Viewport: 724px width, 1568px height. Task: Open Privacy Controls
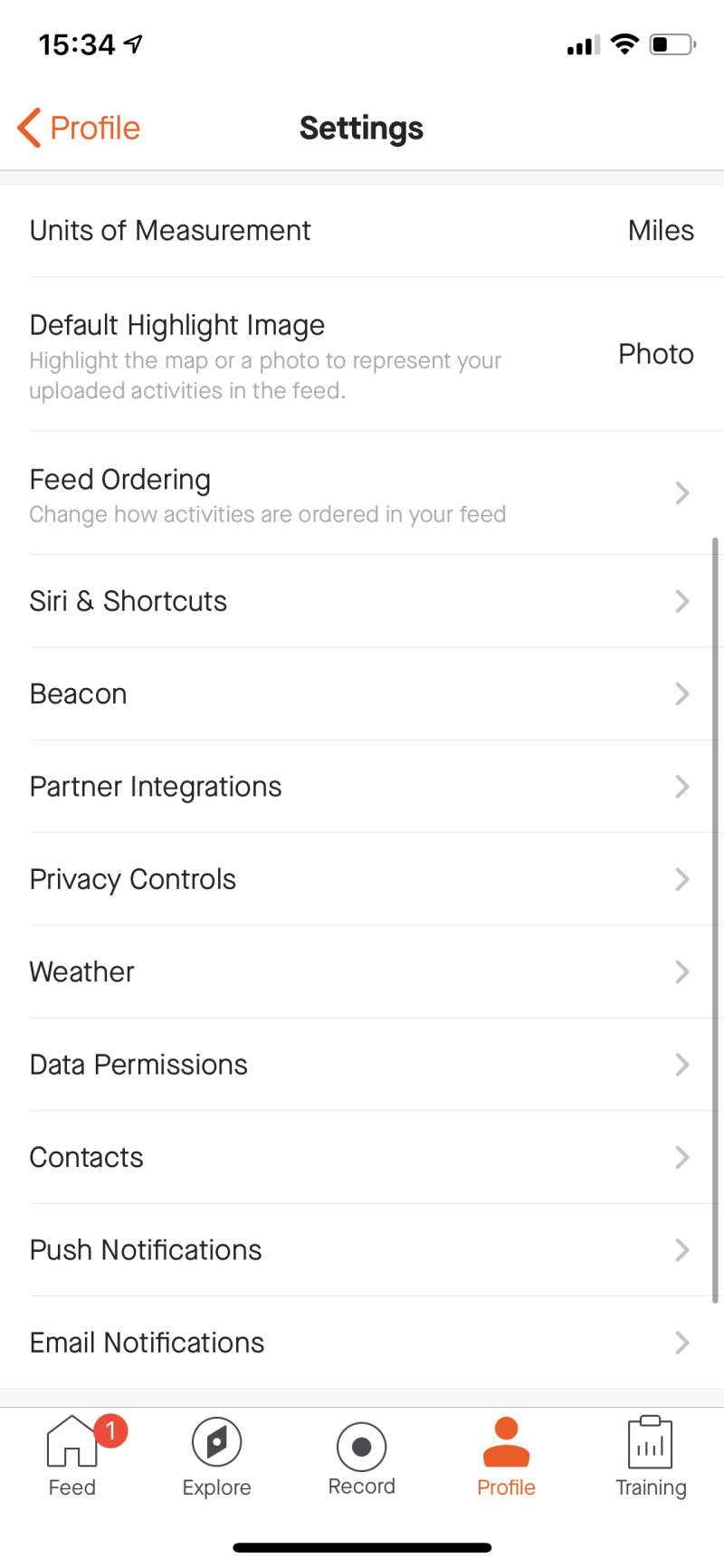(x=362, y=879)
